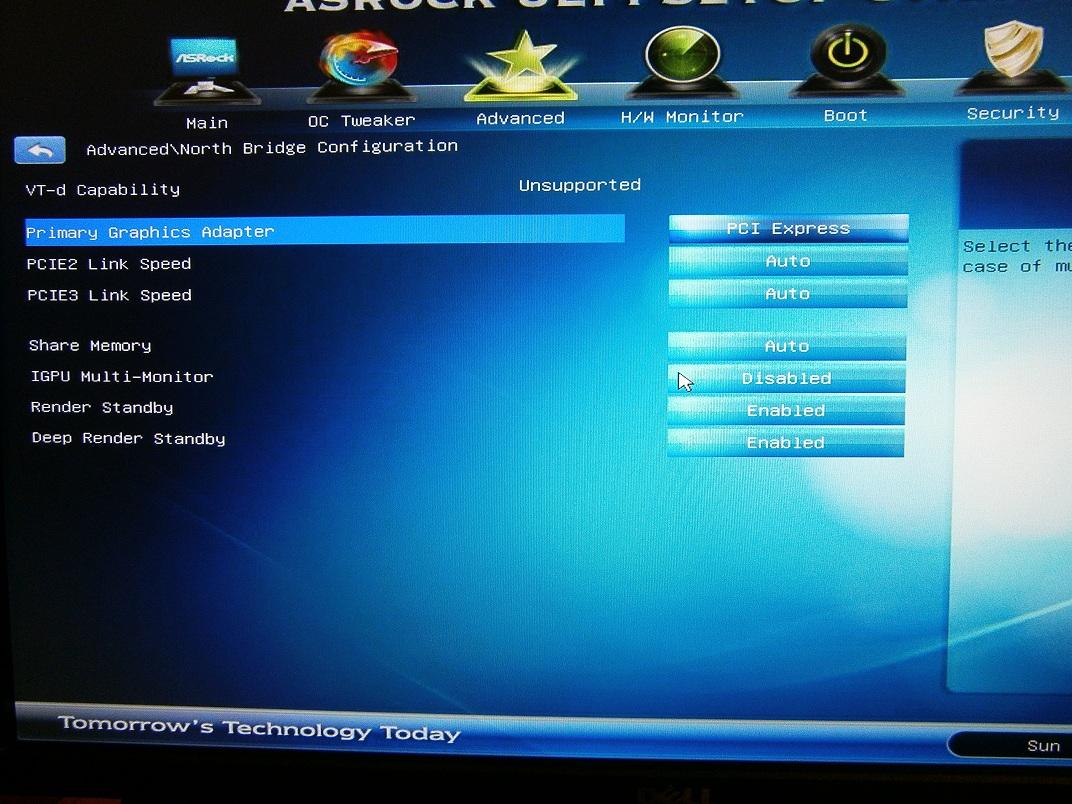Image resolution: width=1072 pixels, height=804 pixels.
Task: Select the Share Memory label
Action: point(90,346)
